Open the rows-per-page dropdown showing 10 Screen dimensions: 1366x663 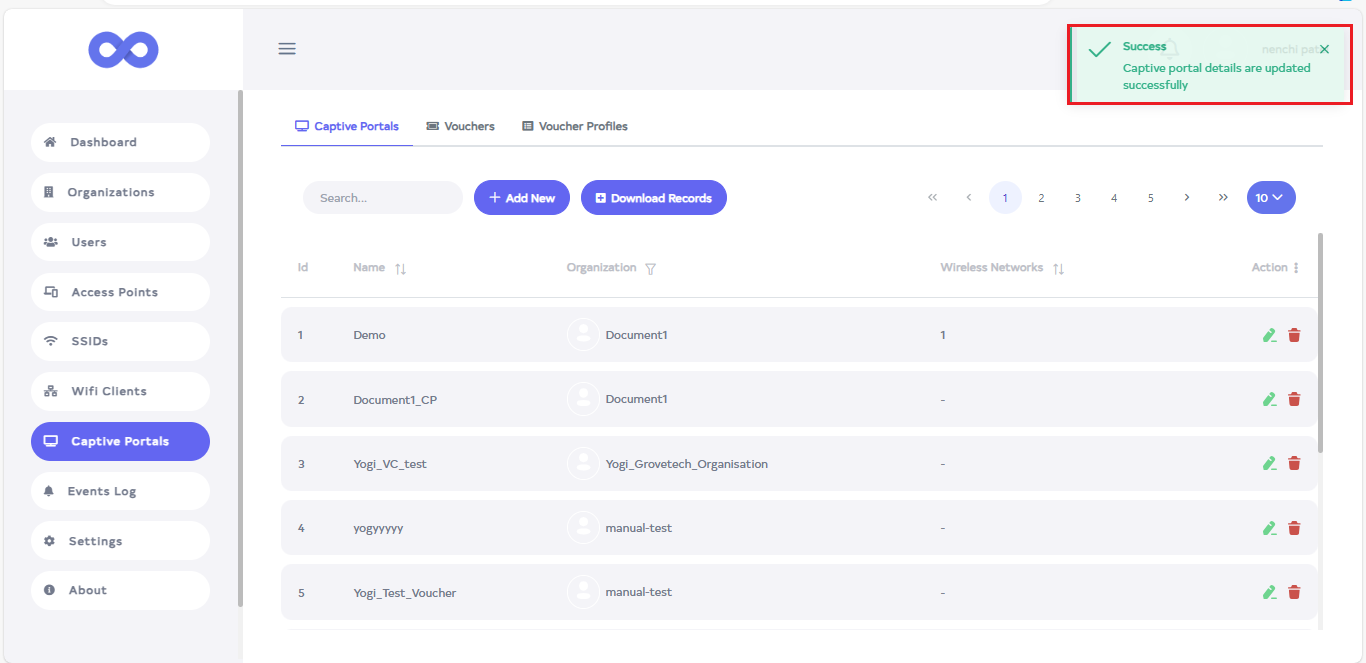(1271, 198)
